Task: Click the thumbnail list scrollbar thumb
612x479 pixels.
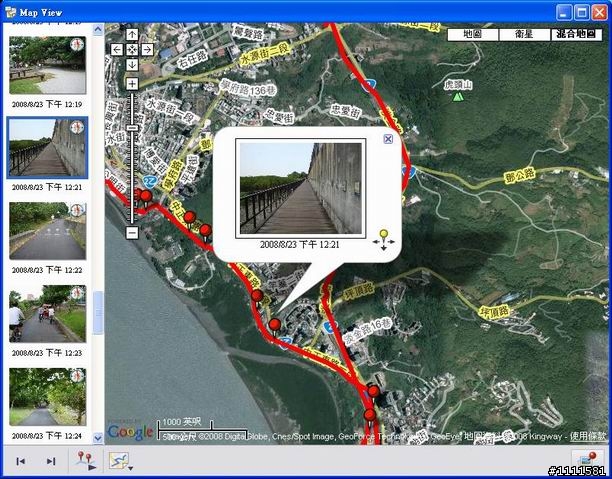Action: coord(98,312)
